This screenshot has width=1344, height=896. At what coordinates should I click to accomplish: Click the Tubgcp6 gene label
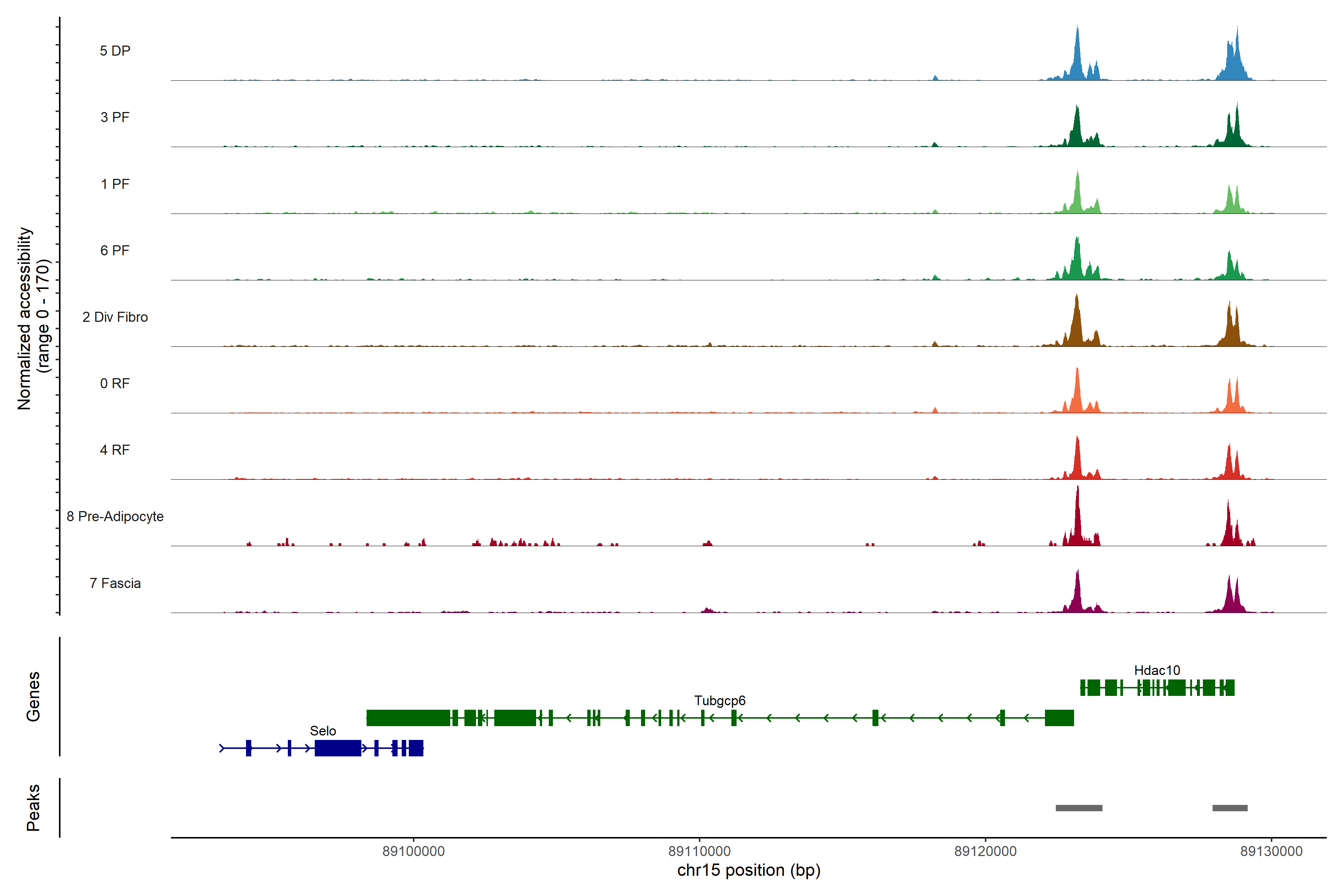(x=719, y=701)
